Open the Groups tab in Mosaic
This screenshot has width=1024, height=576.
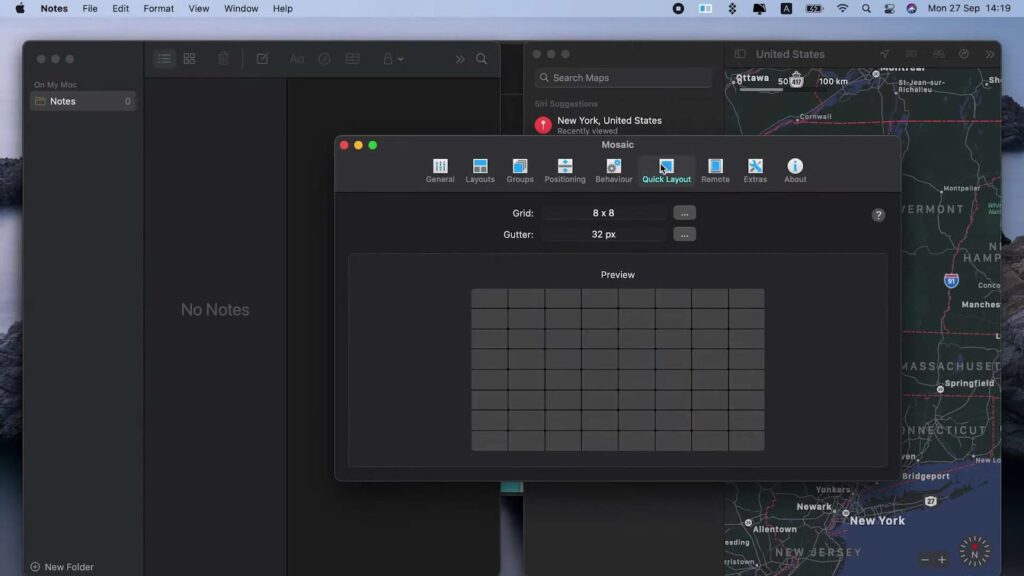(x=520, y=170)
